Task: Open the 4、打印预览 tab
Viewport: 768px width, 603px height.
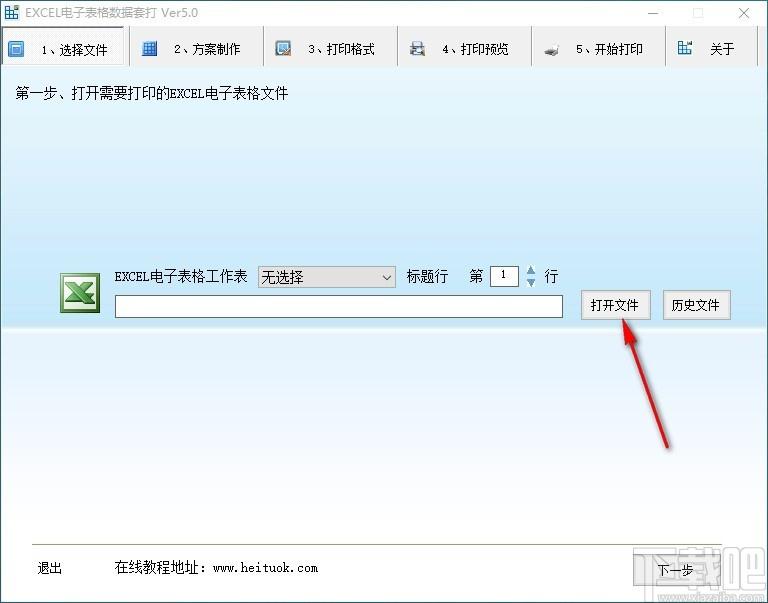Action: pyautogui.click(x=465, y=47)
